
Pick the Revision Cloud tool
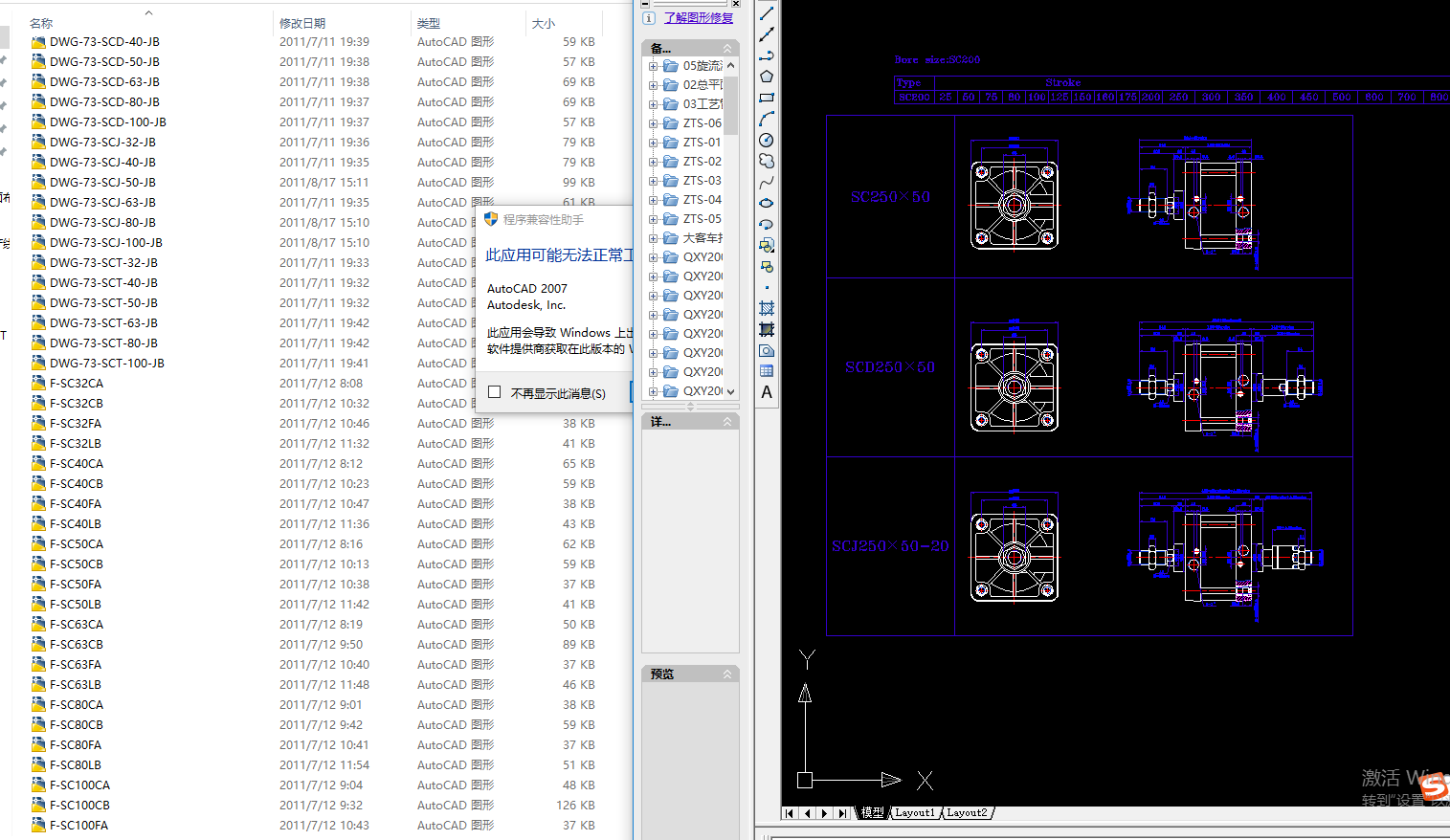click(x=767, y=161)
